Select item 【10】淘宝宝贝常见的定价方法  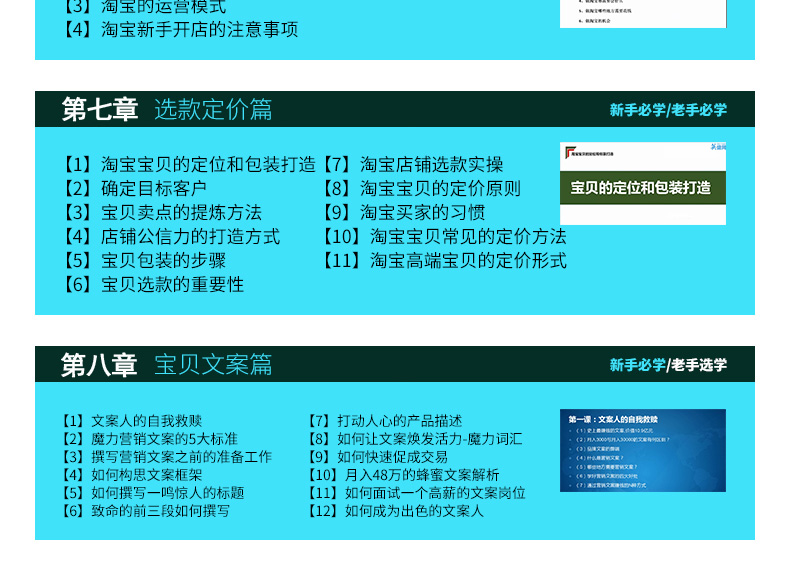pos(444,236)
